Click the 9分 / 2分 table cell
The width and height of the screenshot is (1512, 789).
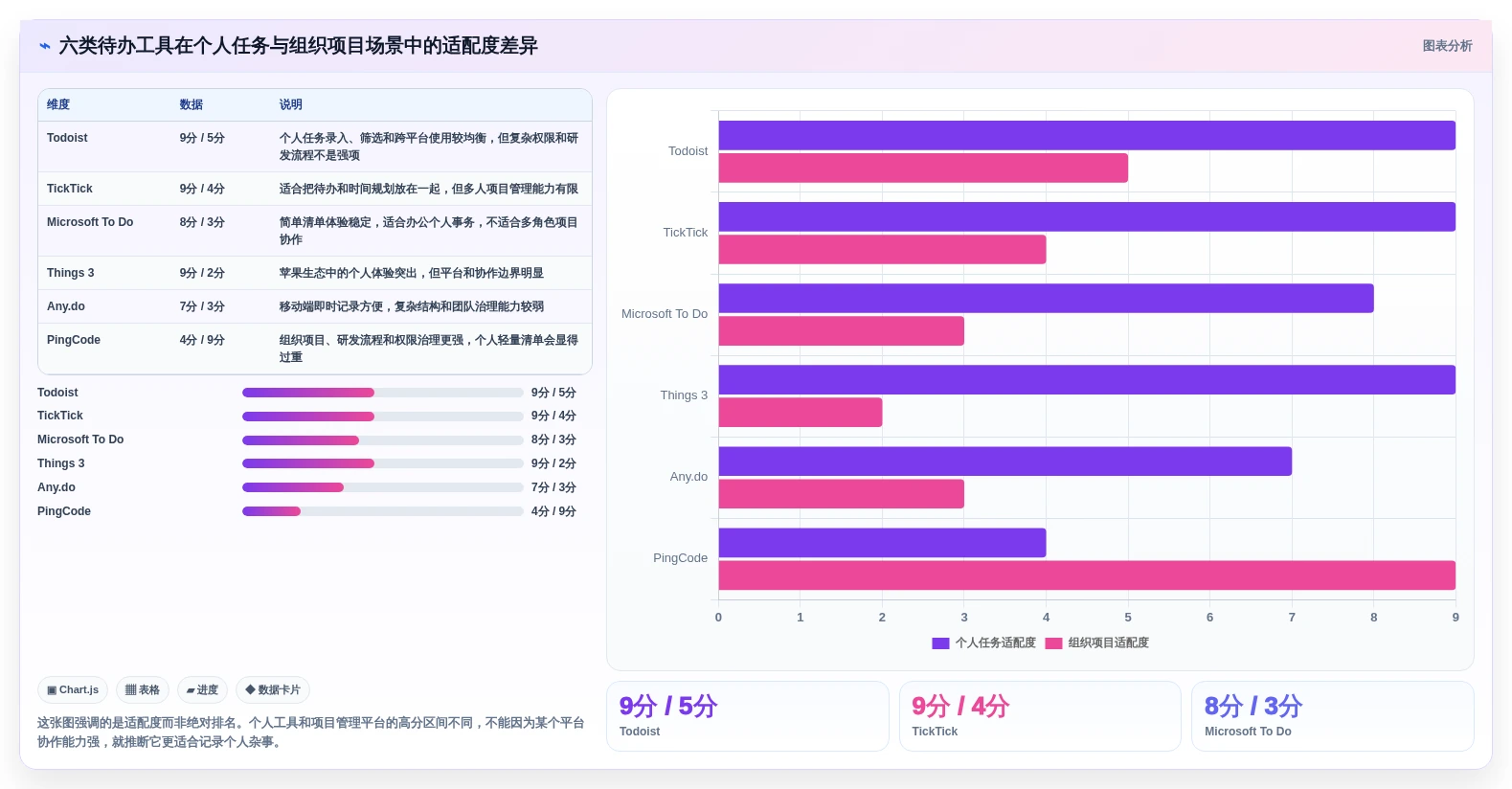click(202, 273)
